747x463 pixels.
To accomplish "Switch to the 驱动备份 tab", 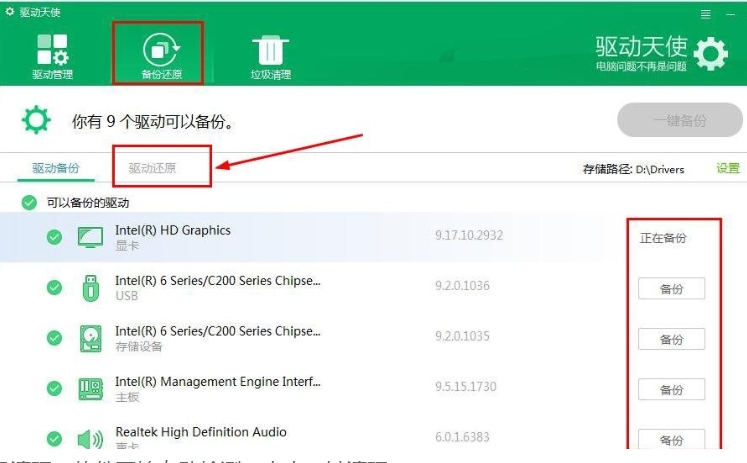I will pyautogui.click(x=56, y=168).
